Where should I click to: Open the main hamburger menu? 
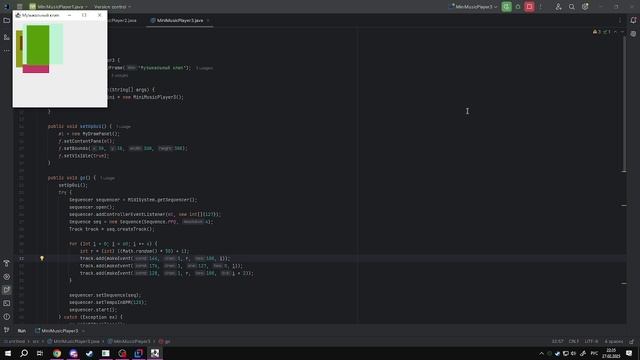(x=19, y=7)
